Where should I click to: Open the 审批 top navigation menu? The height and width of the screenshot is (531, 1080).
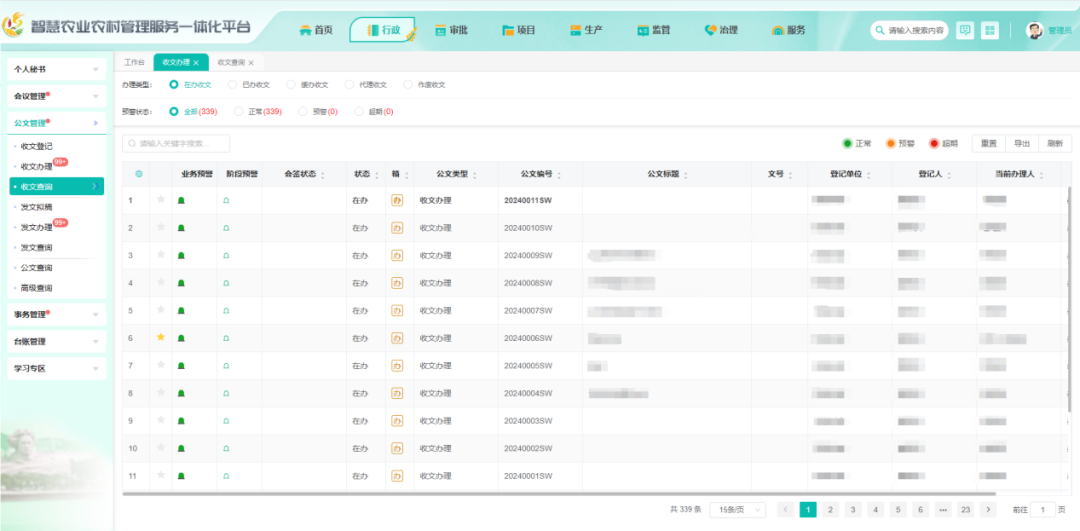coord(452,30)
